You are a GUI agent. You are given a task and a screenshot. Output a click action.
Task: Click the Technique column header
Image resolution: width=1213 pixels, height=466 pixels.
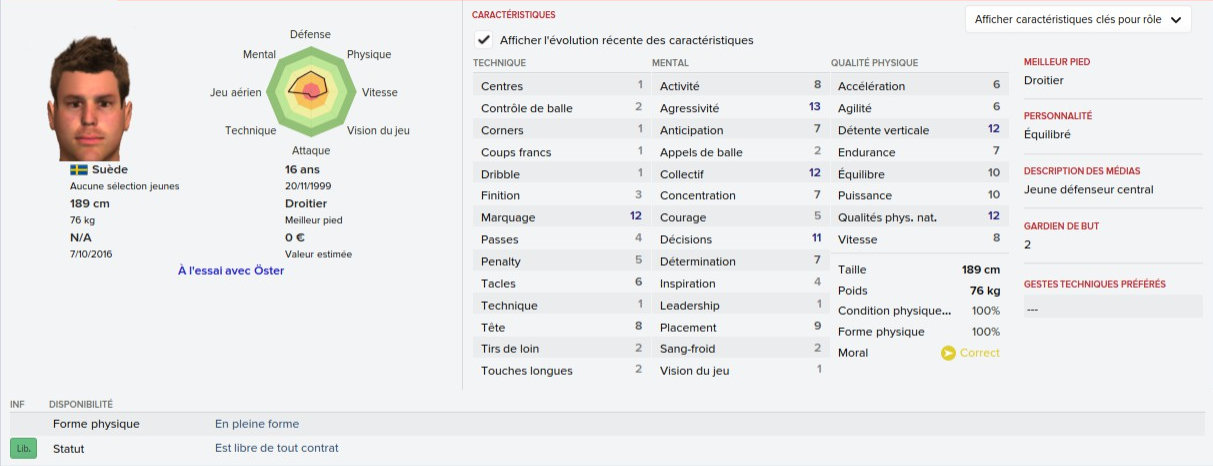pyautogui.click(x=499, y=63)
